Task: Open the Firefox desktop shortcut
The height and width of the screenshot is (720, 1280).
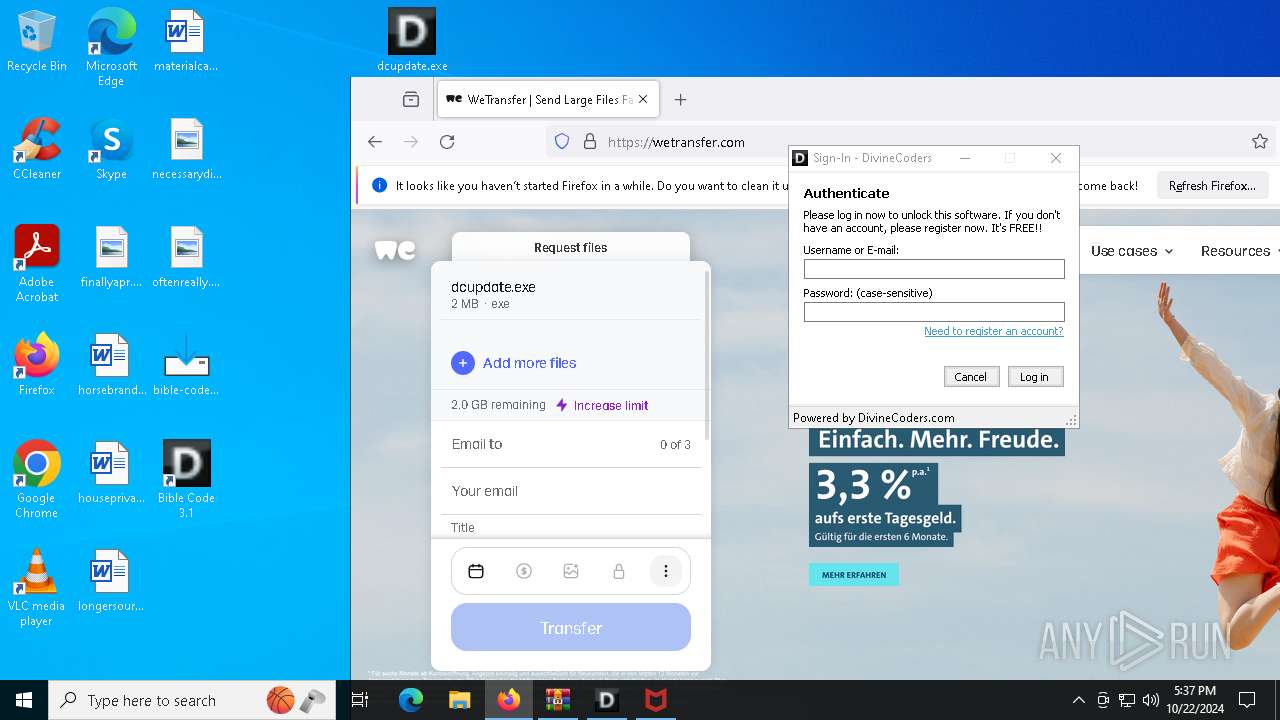Action: click(37, 364)
